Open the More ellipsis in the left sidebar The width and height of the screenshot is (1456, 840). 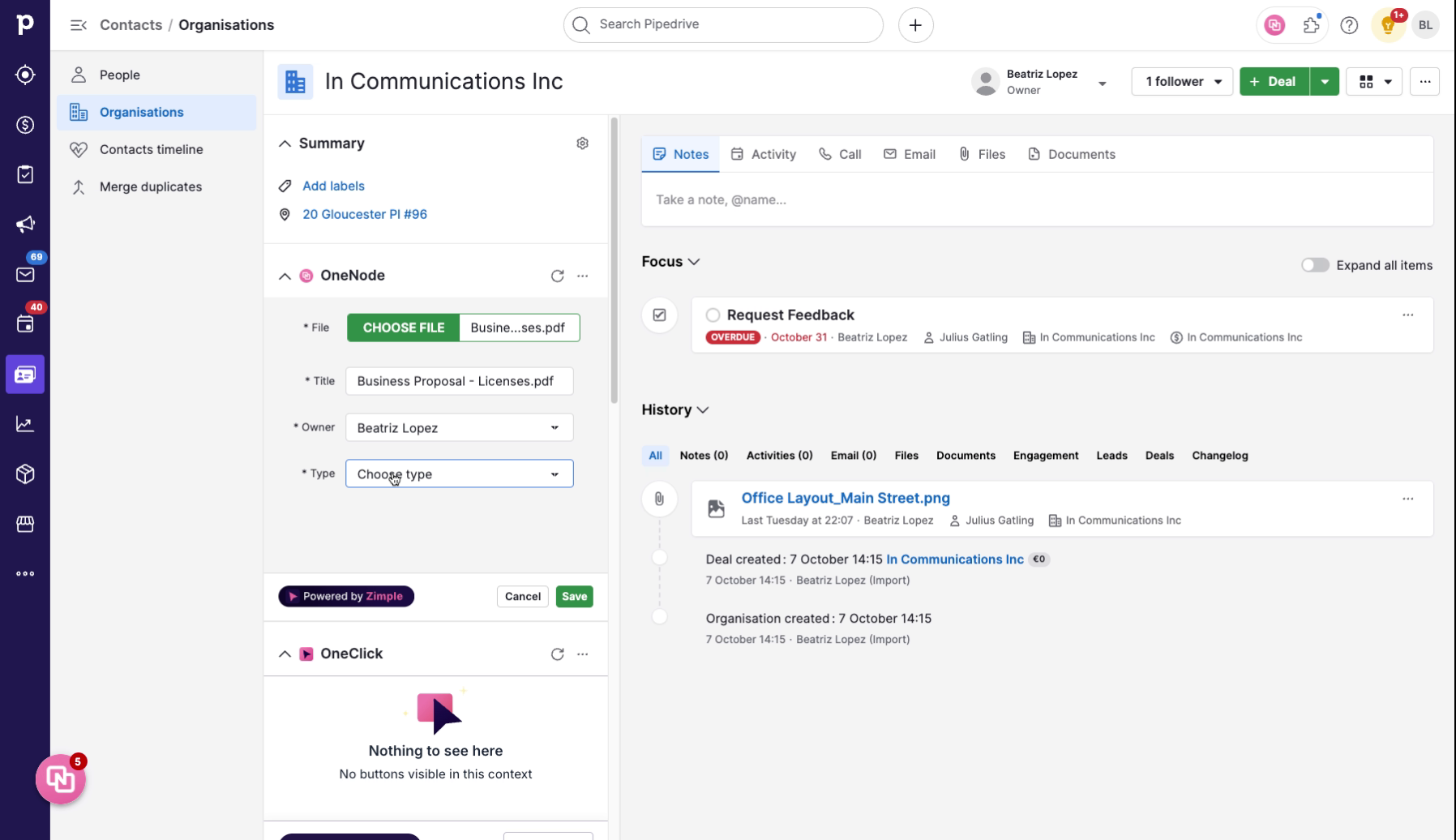pos(25,574)
